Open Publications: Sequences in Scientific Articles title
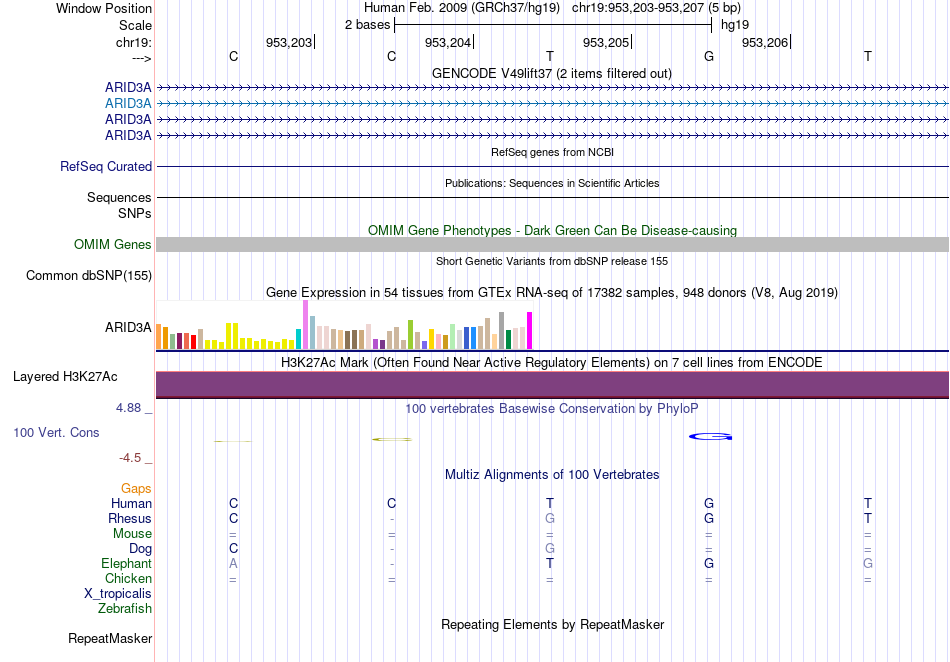This screenshot has width=950, height=662. pos(552,183)
